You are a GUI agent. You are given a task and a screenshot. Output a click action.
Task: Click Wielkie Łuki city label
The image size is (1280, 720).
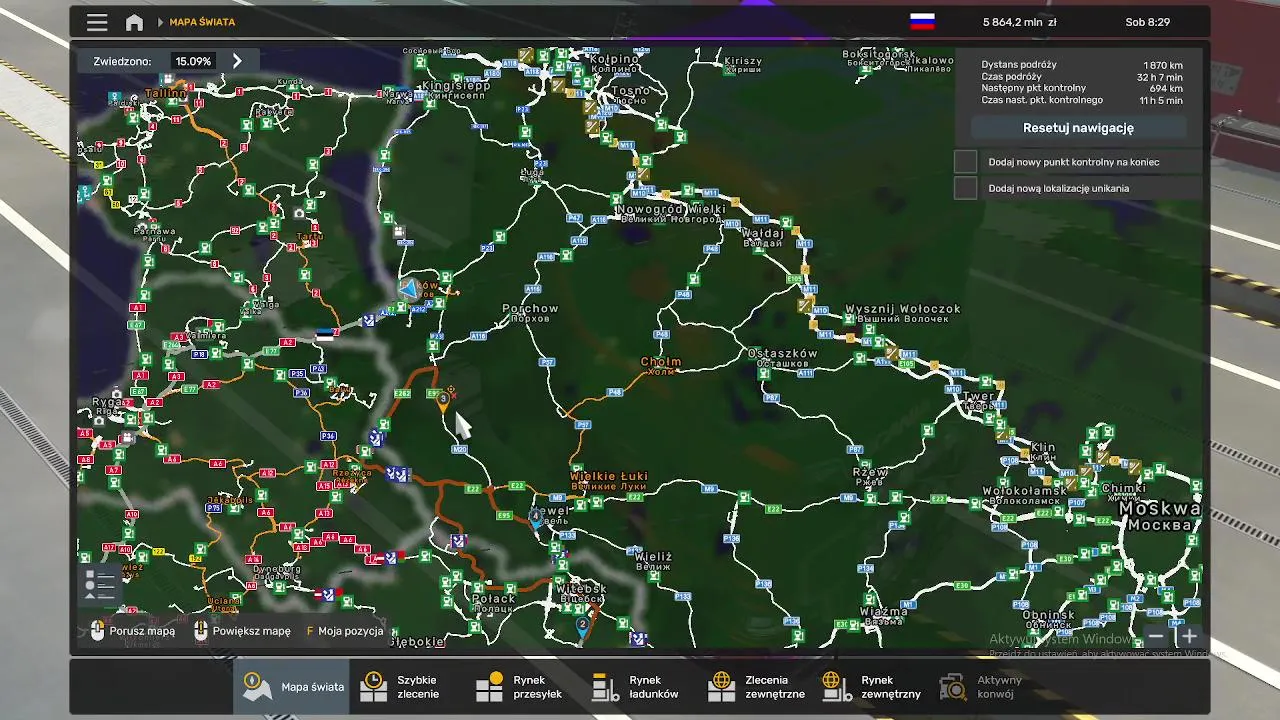tap(609, 477)
